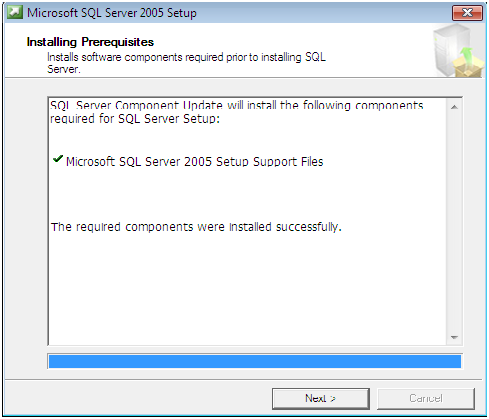This screenshot has width=489, height=419.
Task: Click the Installing Prerequisites heading
Action: point(90,42)
